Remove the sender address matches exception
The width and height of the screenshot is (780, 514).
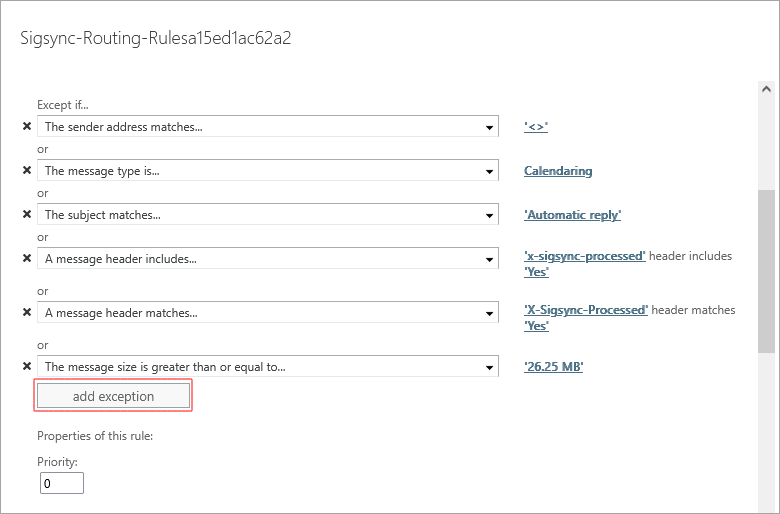click(27, 127)
